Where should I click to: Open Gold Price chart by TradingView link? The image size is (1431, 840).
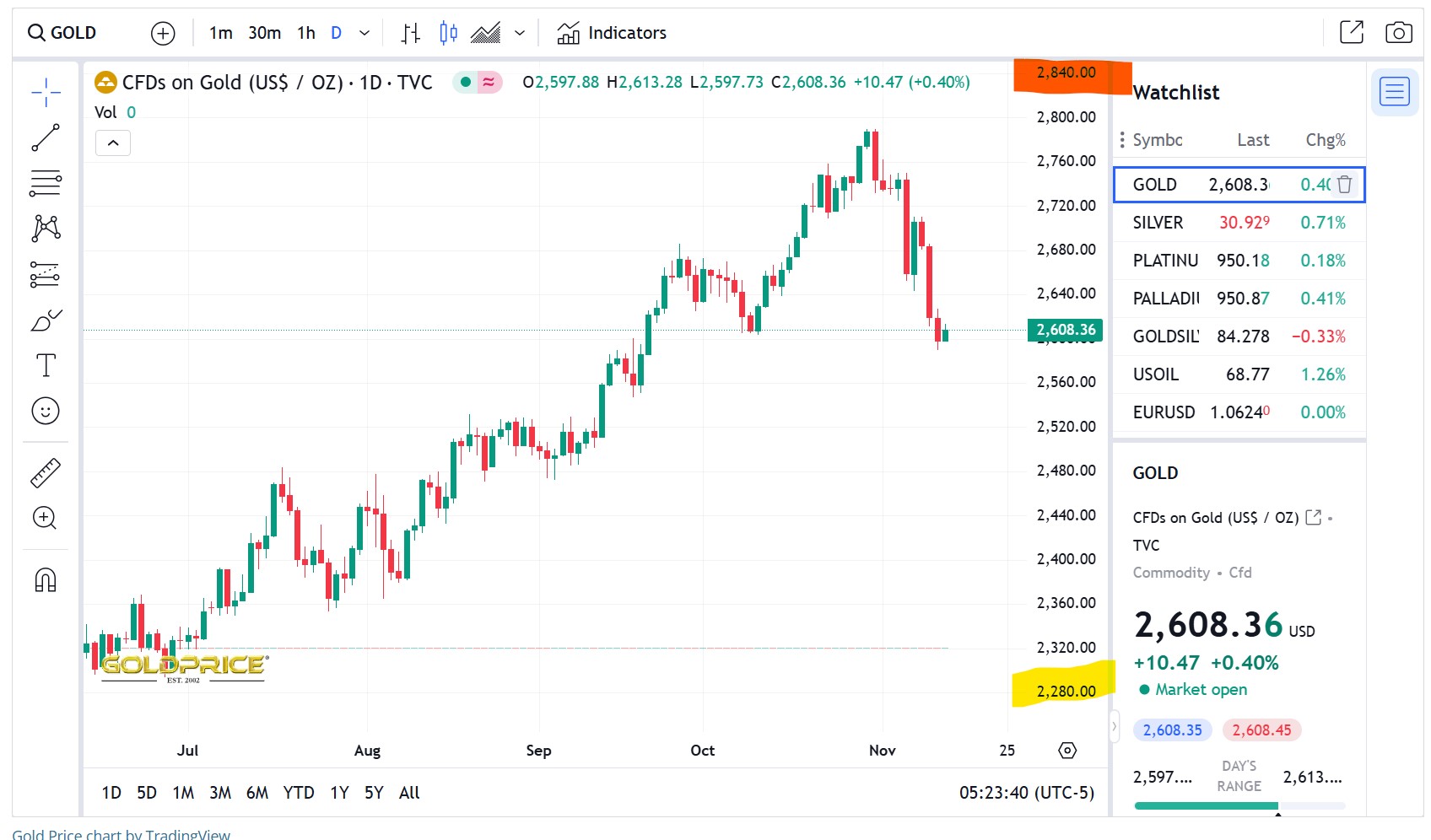121,833
